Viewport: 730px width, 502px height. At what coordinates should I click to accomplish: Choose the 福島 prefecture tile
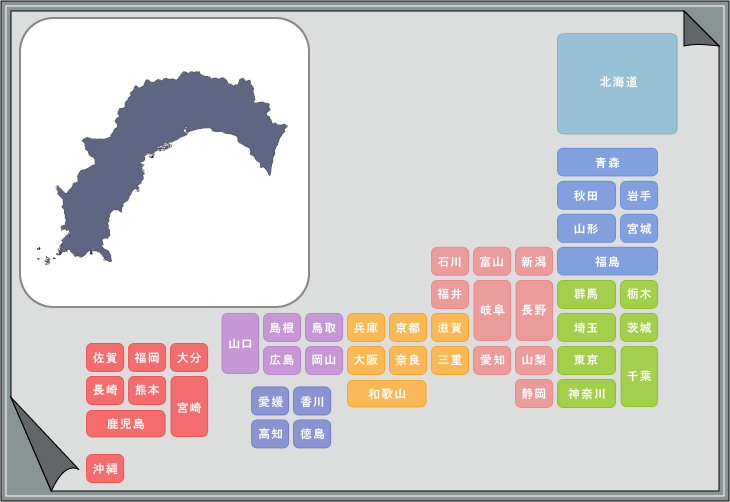(607, 261)
